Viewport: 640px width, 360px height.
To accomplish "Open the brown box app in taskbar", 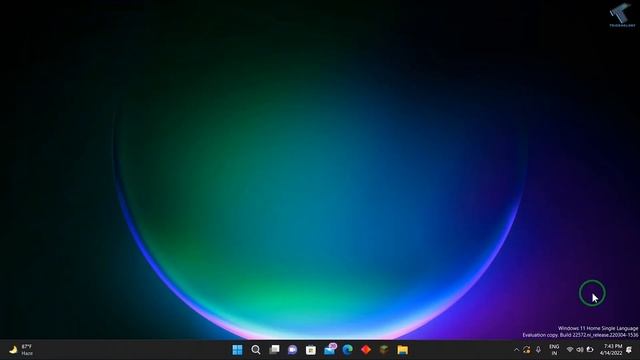I will [x=384, y=350].
